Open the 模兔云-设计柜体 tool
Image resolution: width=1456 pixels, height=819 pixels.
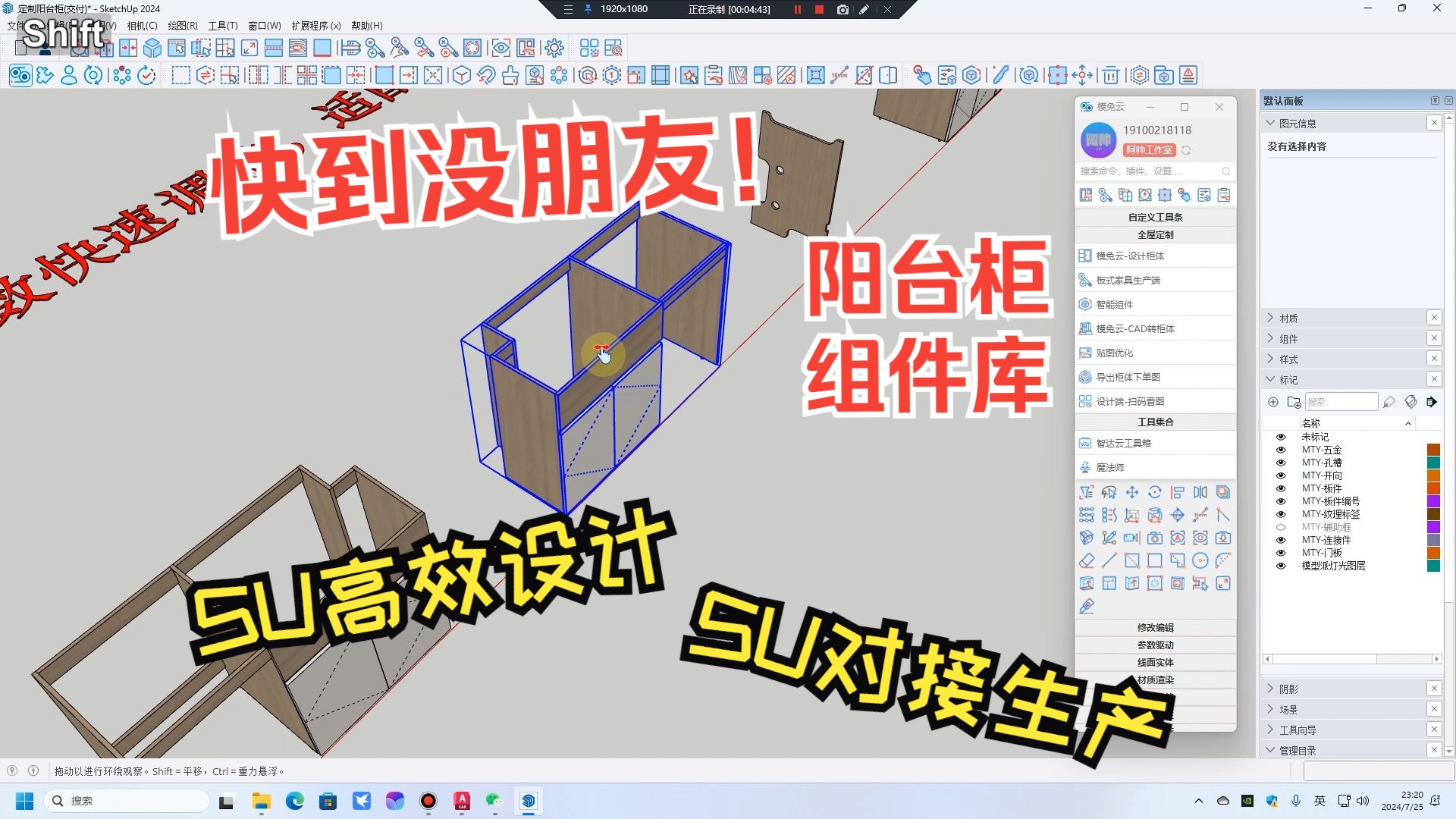click(1155, 256)
